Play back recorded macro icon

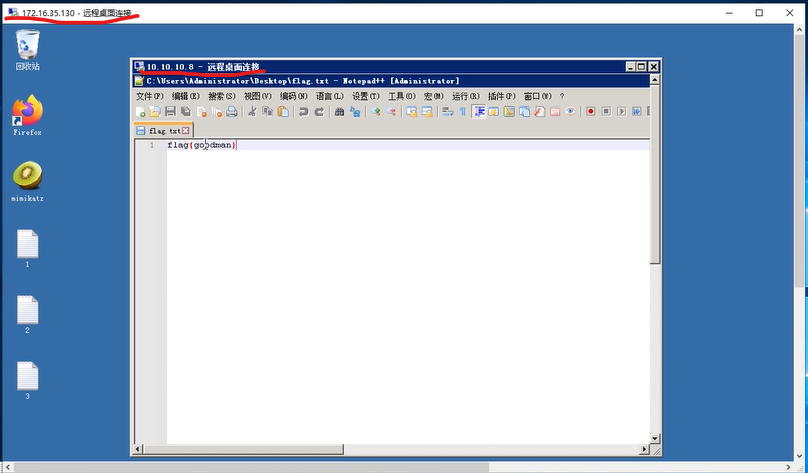(621, 111)
